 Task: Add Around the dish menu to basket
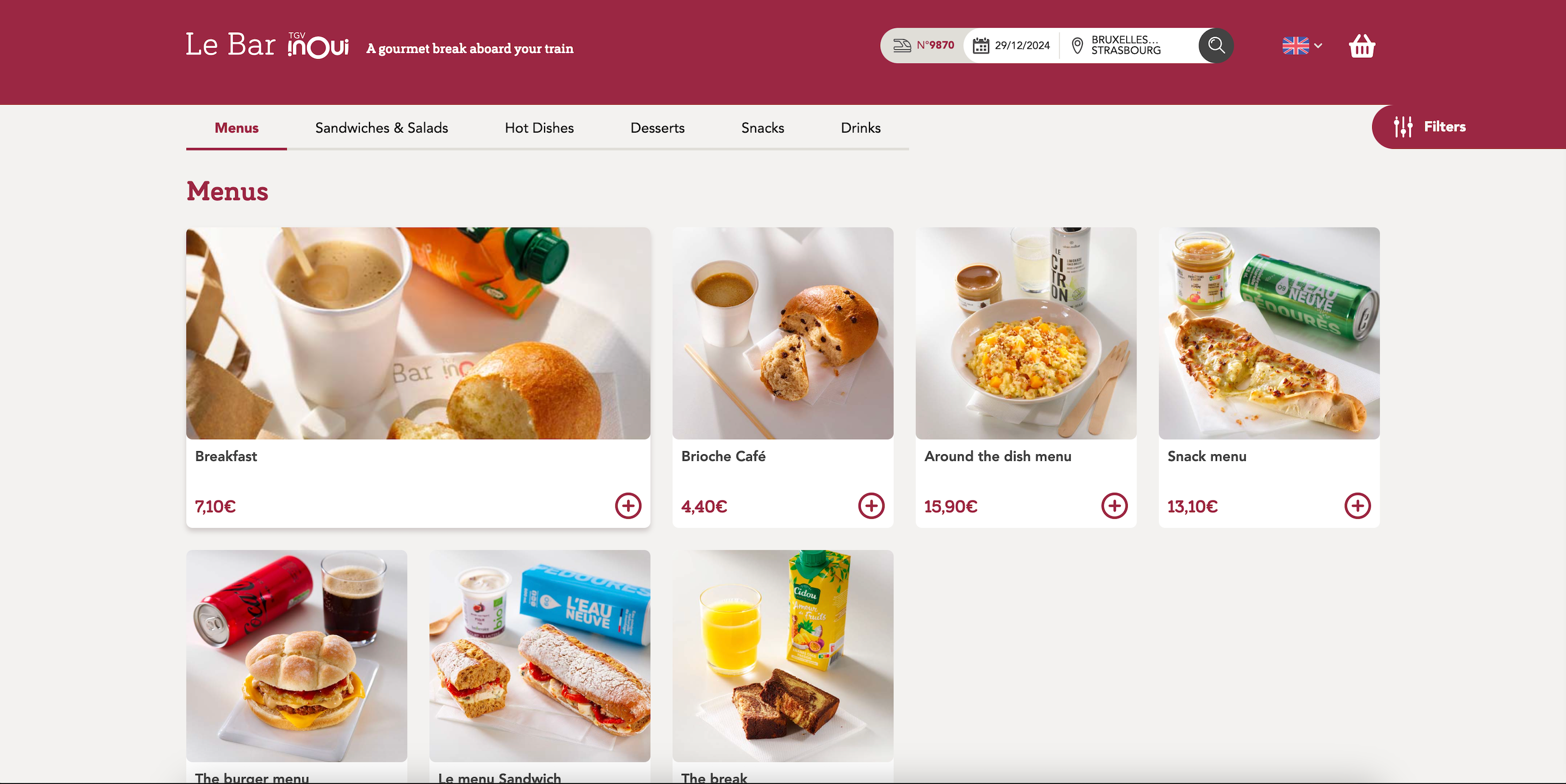(1114, 506)
